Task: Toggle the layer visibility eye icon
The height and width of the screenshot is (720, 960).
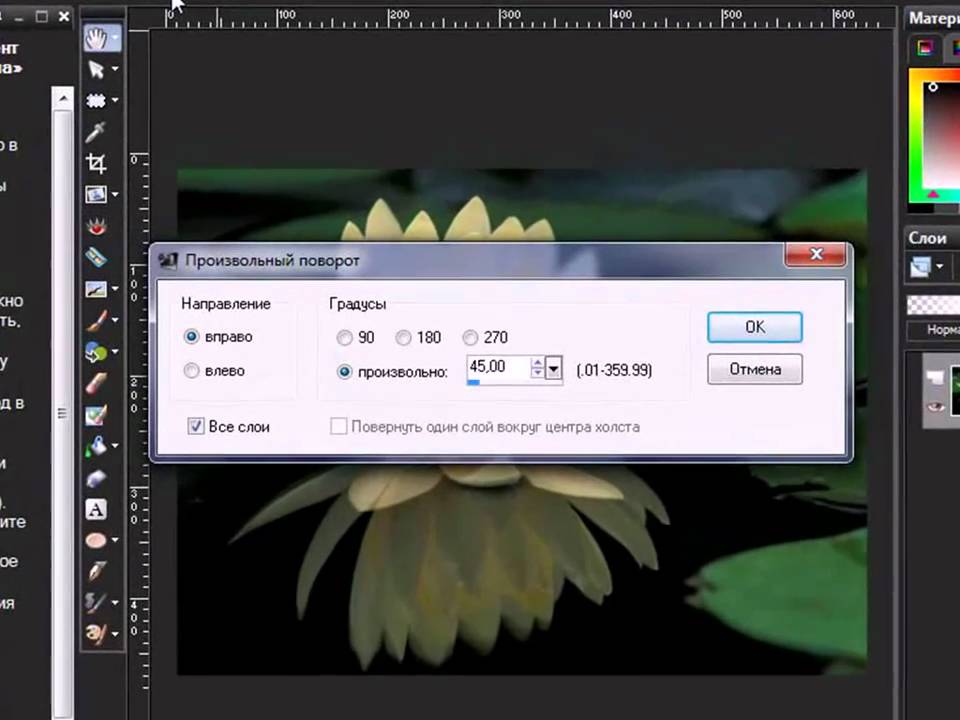Action: click(935, 407)
